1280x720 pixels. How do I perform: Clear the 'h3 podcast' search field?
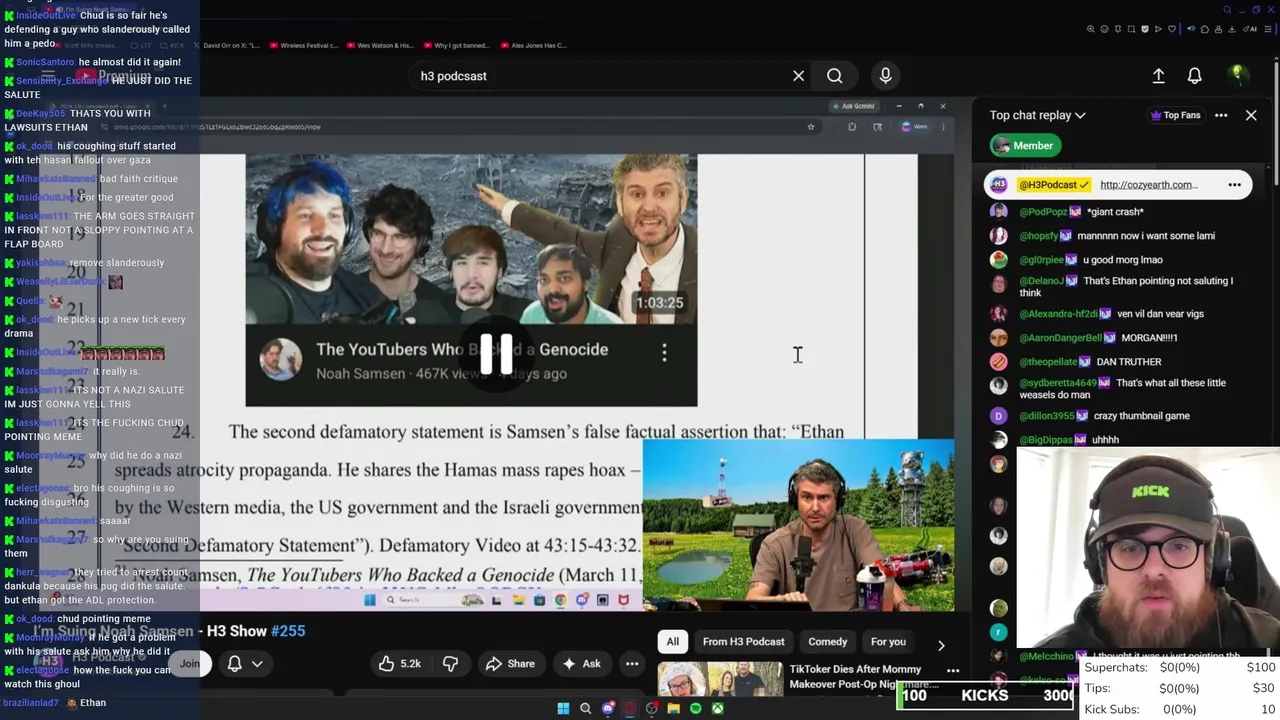[798, 76]
